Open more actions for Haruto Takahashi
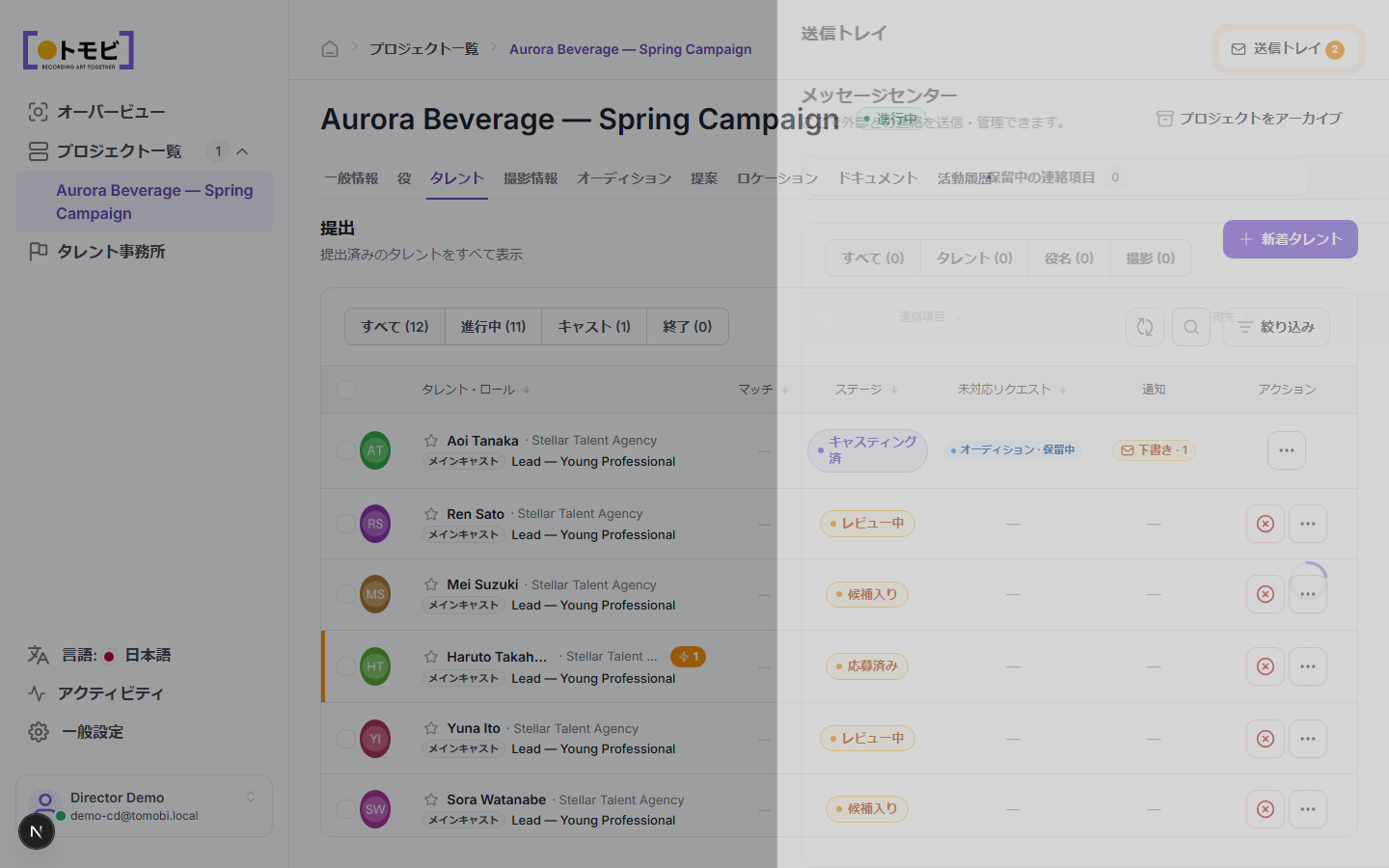 point(1308,666)
